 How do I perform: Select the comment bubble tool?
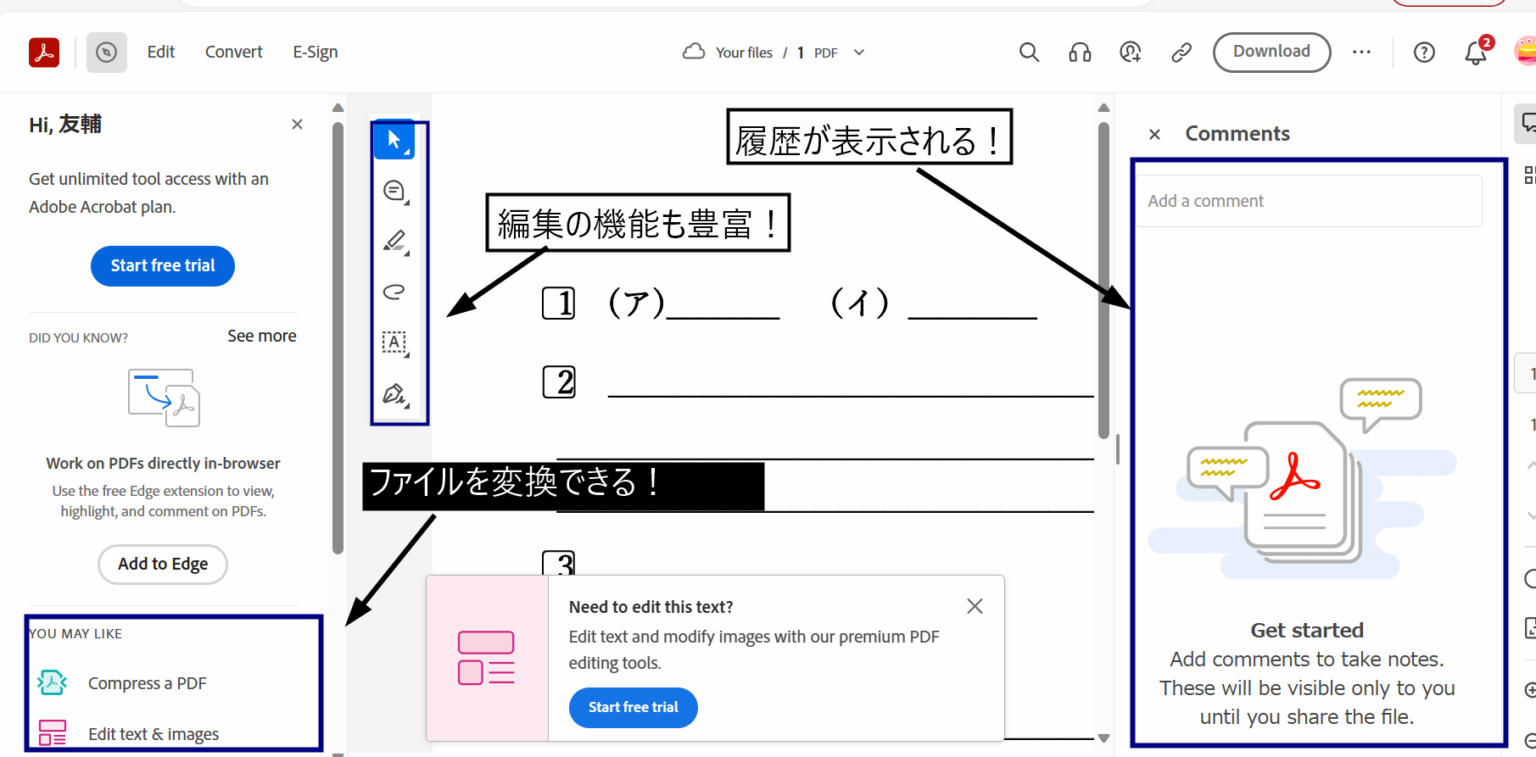pos(395,191)
